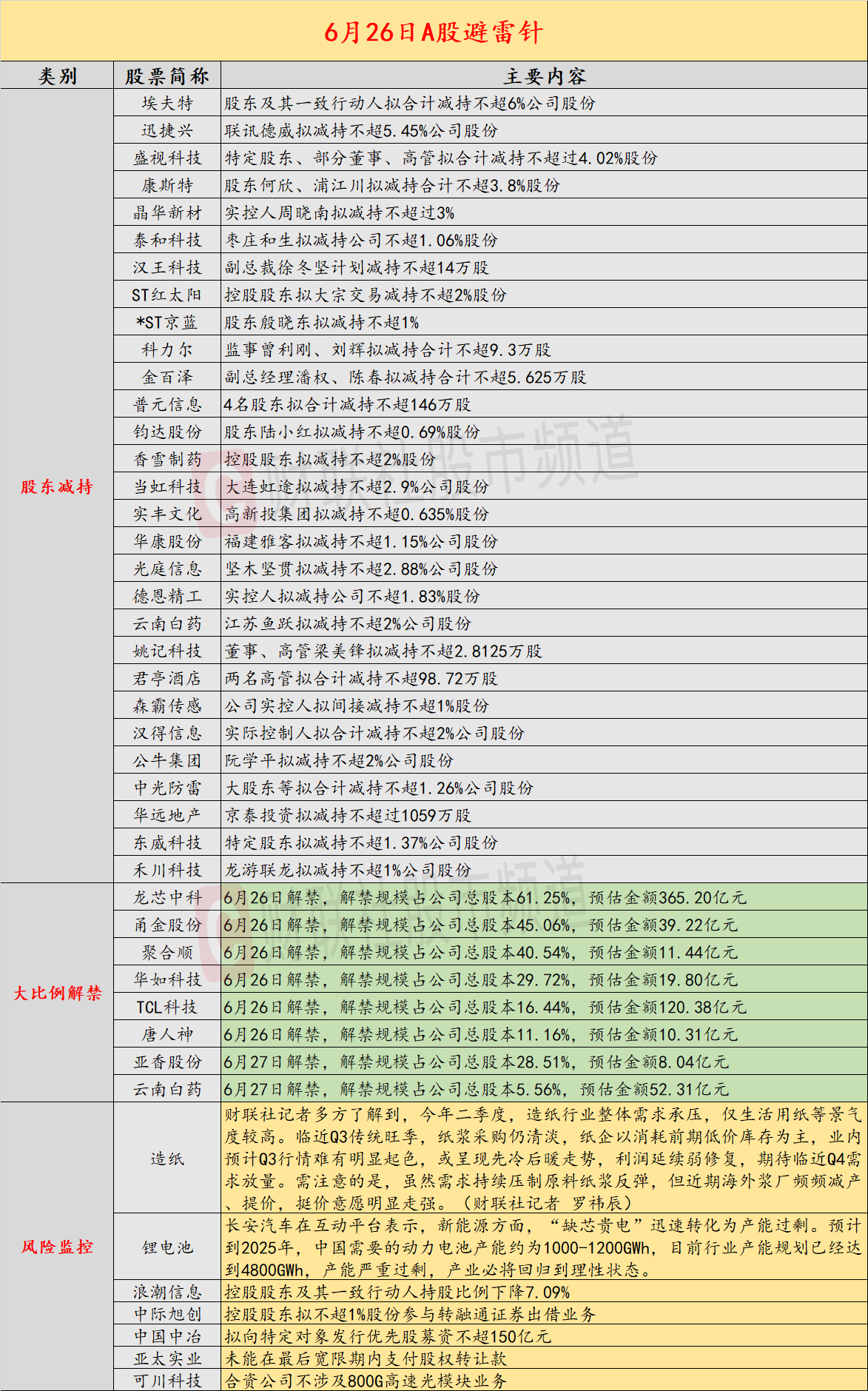This screenshot has width=868, height=1391.
Task: Select stock name 姚记科技
Action: [167, 651]
